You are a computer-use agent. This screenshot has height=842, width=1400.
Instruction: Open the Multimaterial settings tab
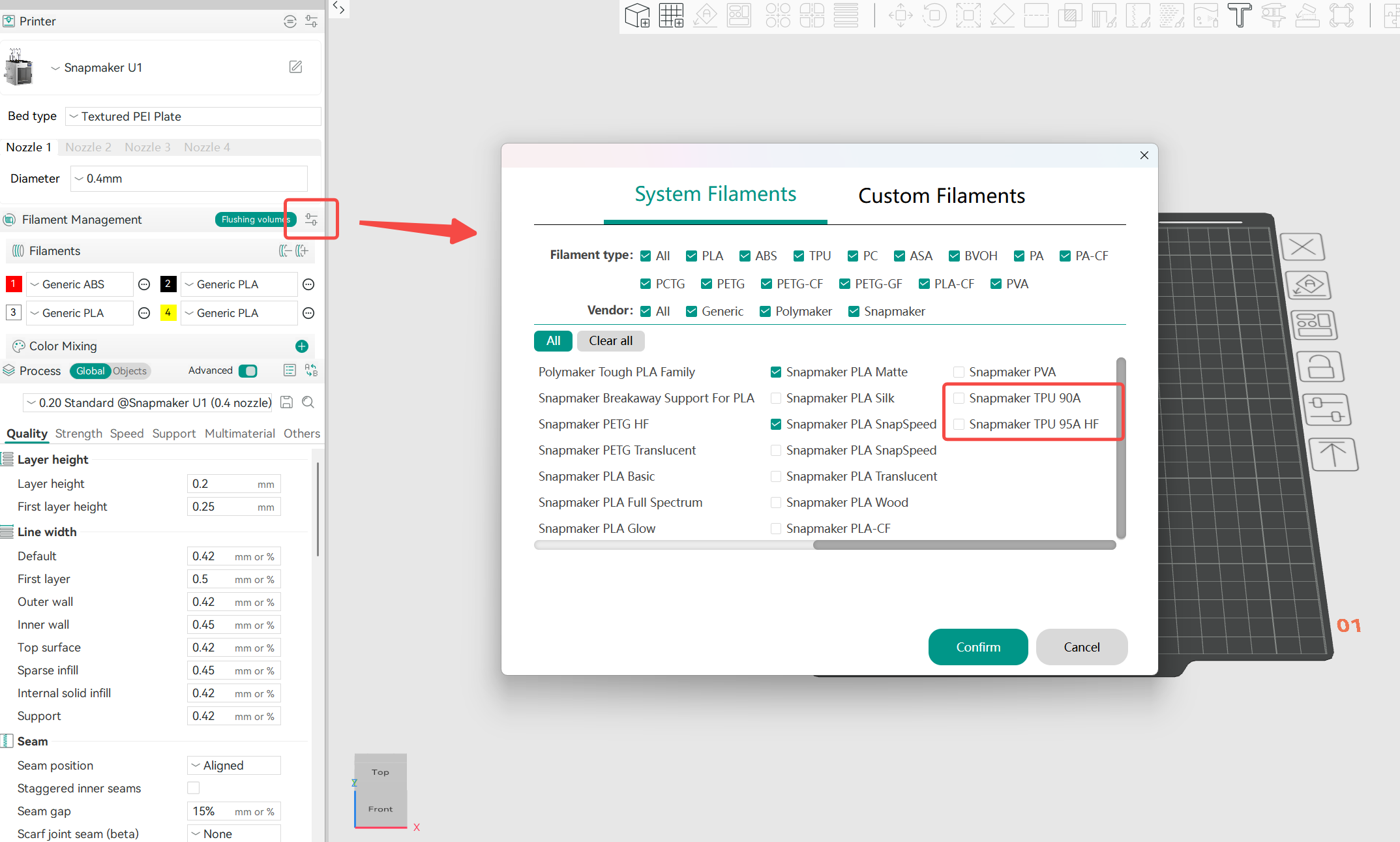point(240,434)
